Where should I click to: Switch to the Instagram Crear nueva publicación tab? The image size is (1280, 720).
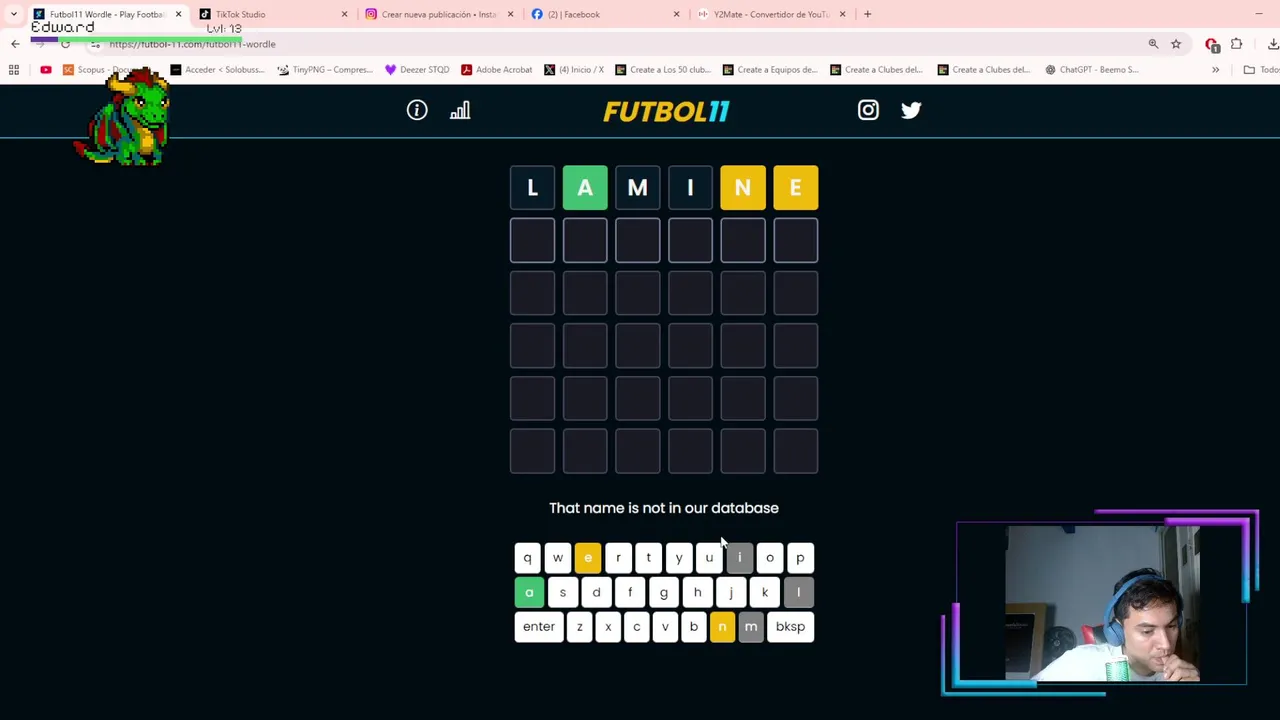[x=438, y=14]
